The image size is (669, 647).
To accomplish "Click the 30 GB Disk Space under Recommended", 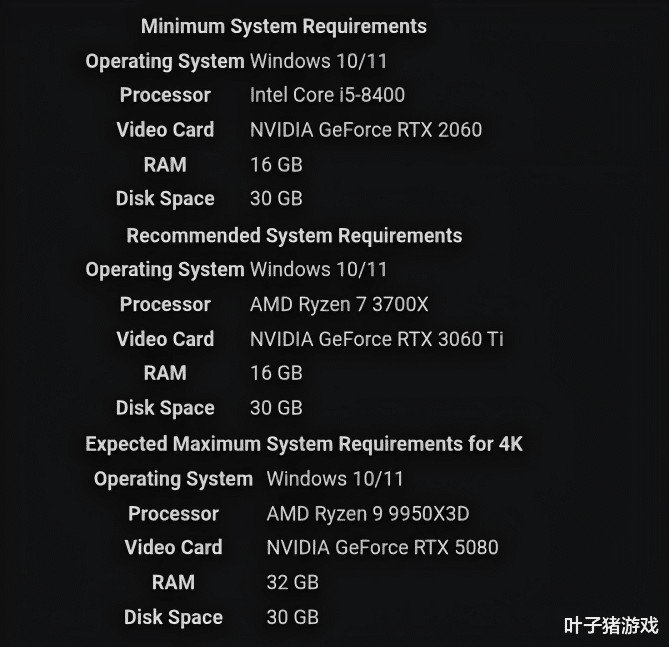I will pos(276,408).
